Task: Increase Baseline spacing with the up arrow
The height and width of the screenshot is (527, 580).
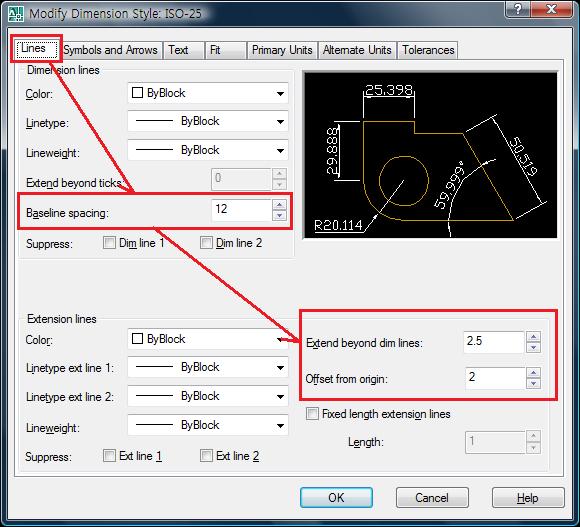Action: [x=279, y=204]
